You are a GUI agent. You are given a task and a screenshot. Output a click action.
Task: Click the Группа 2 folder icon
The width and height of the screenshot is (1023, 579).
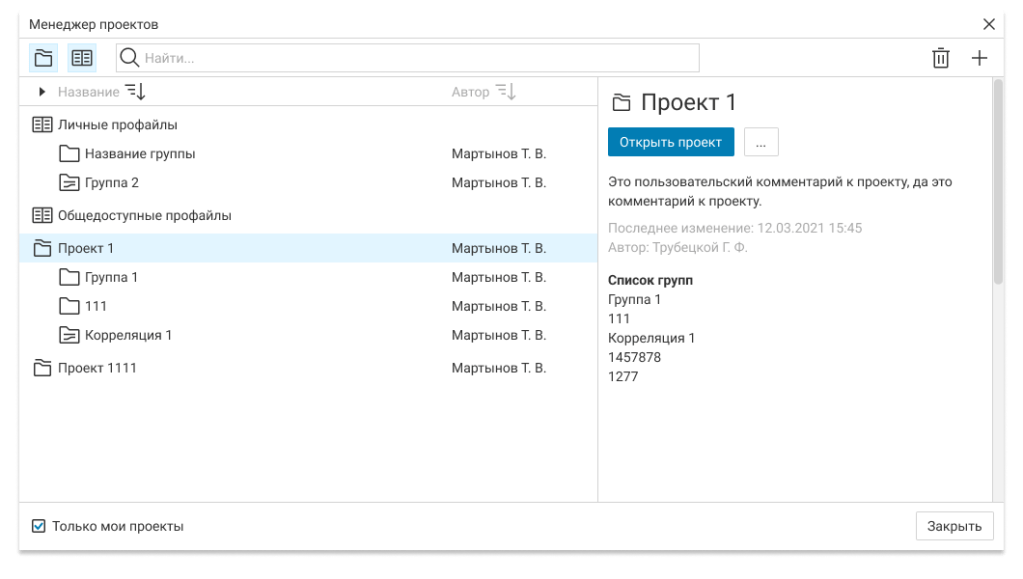point(69,183)
